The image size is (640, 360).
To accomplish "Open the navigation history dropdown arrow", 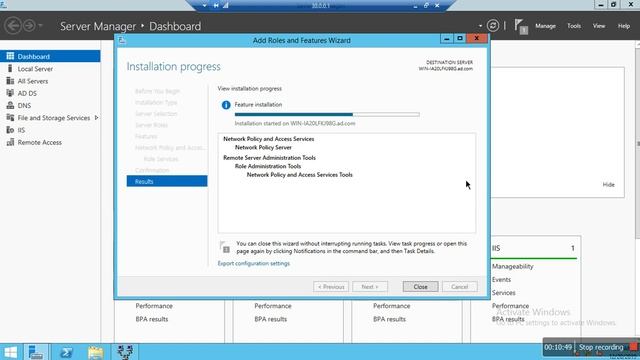I will 40,26.
